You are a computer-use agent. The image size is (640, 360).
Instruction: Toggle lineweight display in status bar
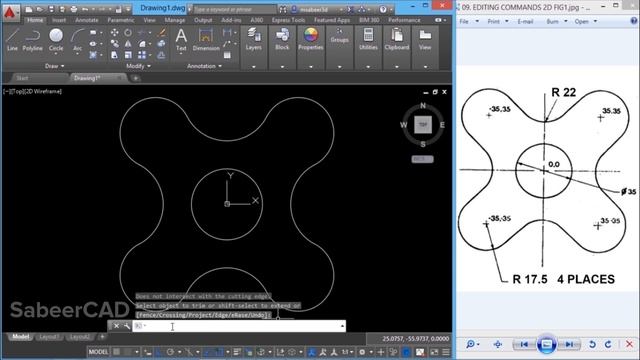point(238,352)
